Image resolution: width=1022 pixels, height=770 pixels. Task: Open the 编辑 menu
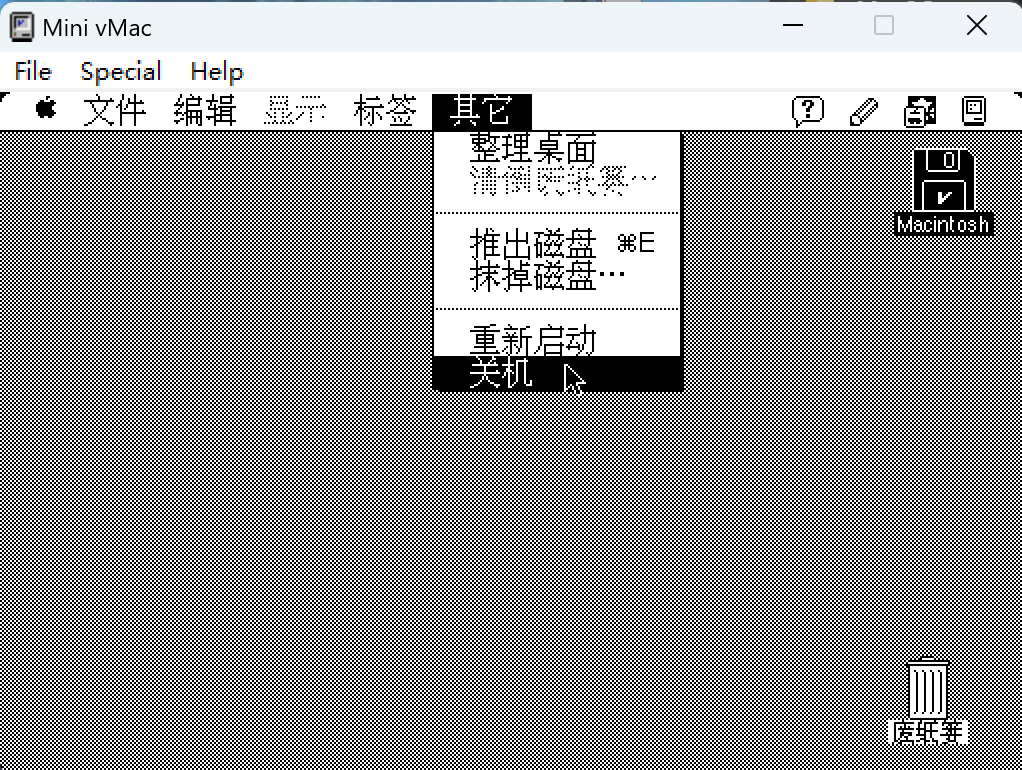pyautogui.click(x=204, y=111)
